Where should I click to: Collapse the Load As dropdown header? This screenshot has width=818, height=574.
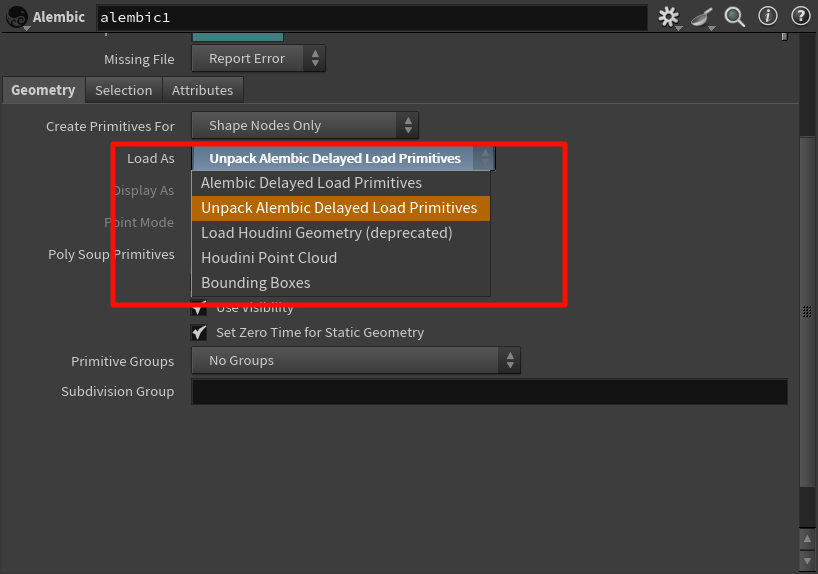(x=343, y=158)
